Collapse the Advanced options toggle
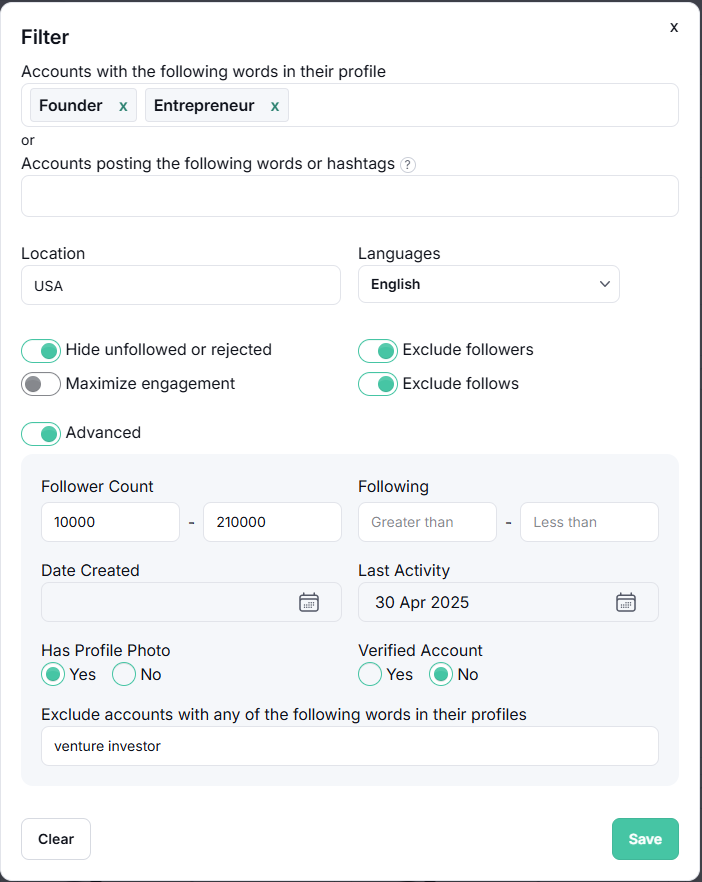The width and height of the screenshot is (702, 882). click(41, 434)
